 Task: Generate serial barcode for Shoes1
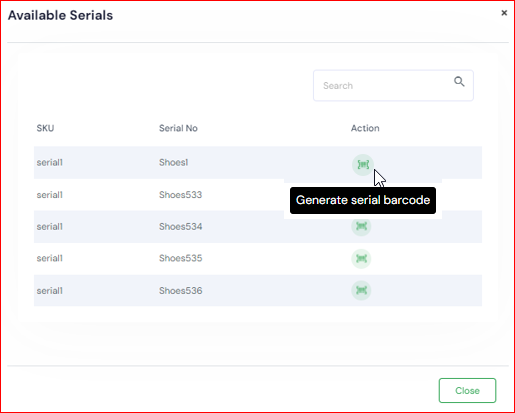(x=363, y=165)
